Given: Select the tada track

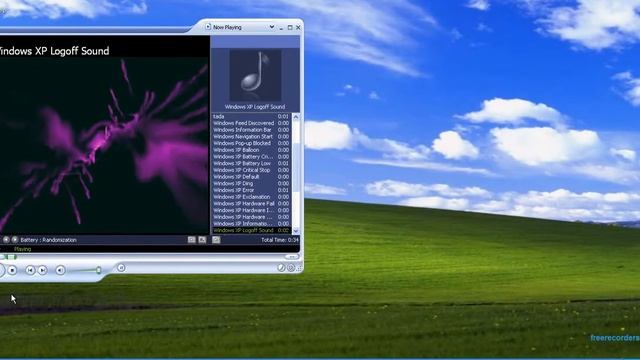Looking at the screenshot, I should pyautogui.click(x=251, y=116).
